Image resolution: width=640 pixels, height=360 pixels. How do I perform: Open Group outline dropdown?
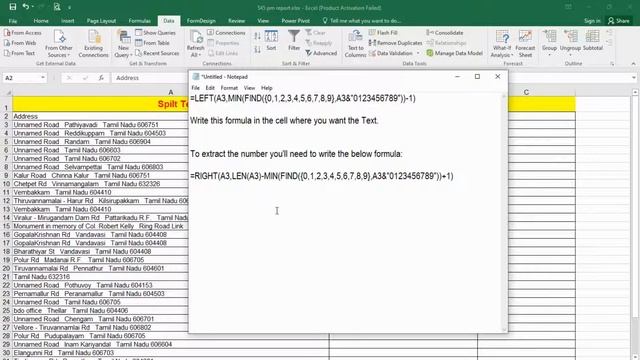[x=549, y=44]
